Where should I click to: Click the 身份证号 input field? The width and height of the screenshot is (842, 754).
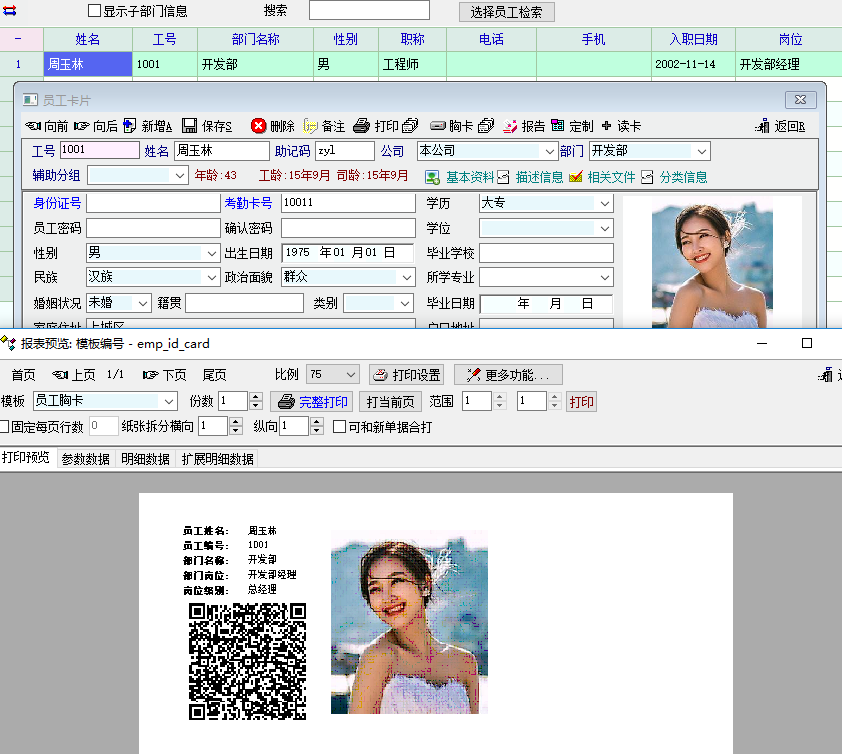point(152,203)
